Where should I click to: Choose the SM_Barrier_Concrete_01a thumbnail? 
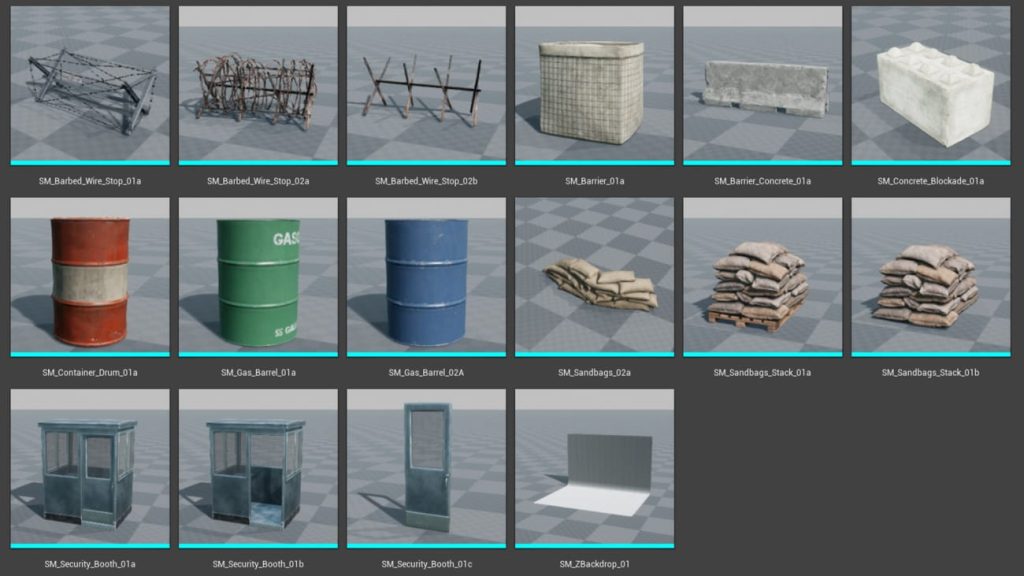pos(763,86)
